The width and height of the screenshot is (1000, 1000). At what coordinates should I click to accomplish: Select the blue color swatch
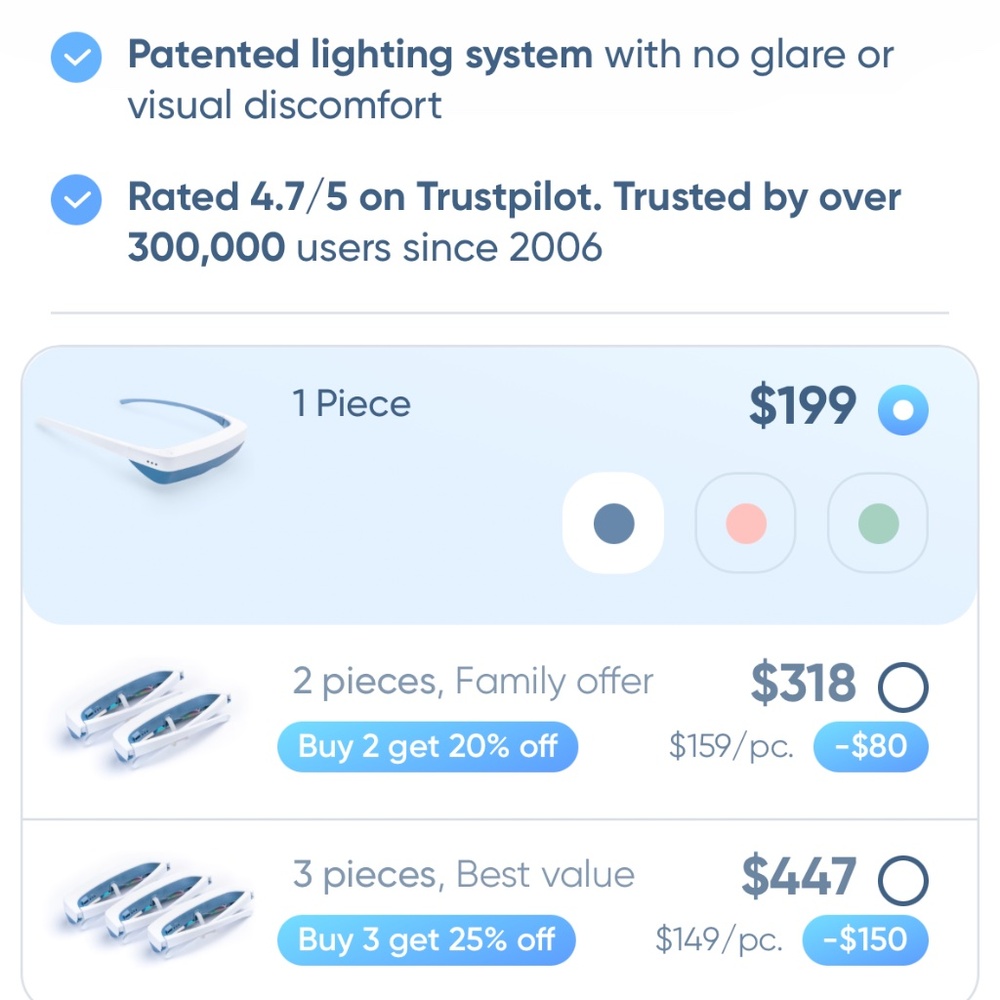coord(613,521)
